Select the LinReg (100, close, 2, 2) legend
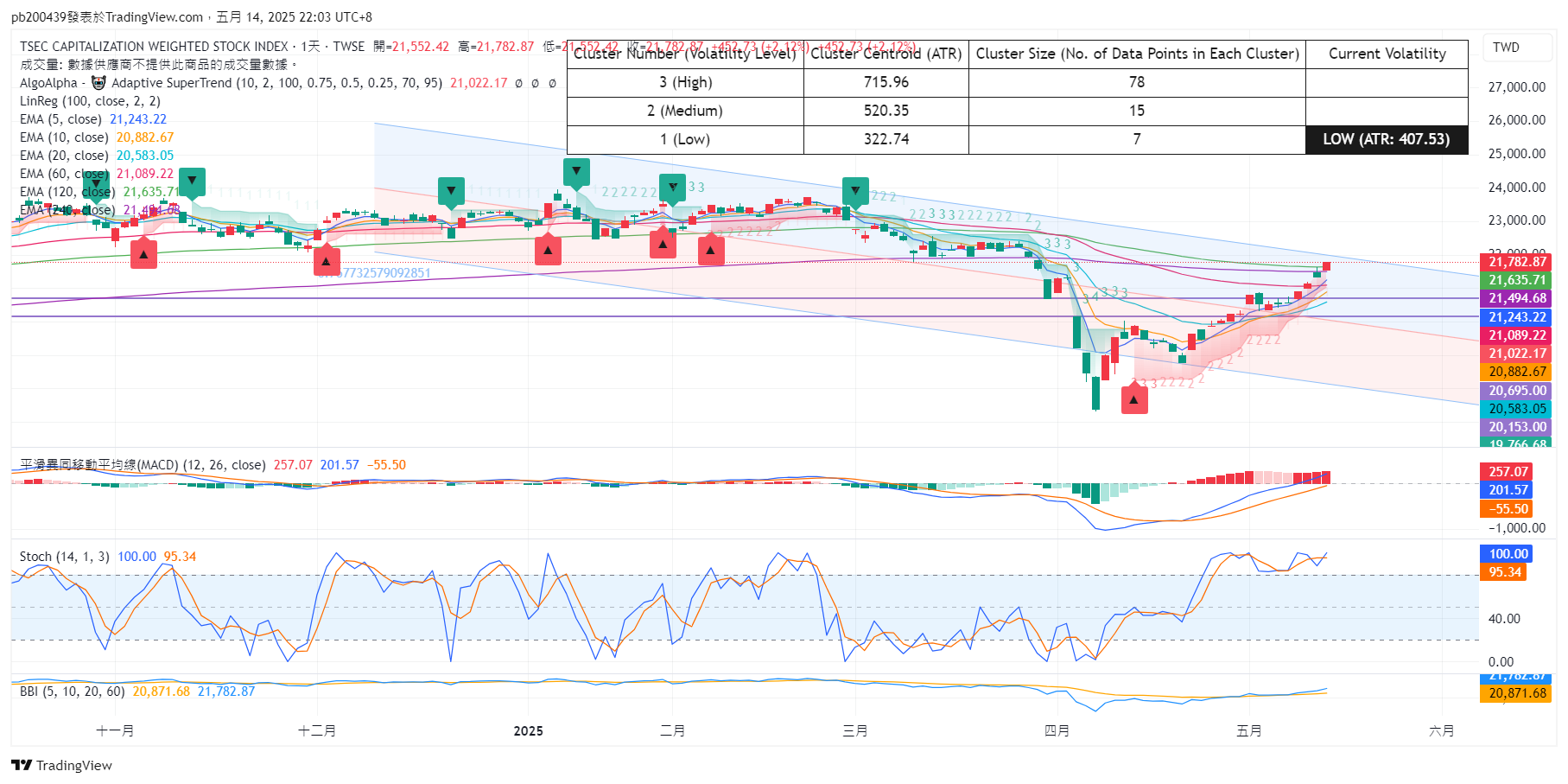Image resolution: width=1568 pixels, height=784 pixels. point(90,101)
